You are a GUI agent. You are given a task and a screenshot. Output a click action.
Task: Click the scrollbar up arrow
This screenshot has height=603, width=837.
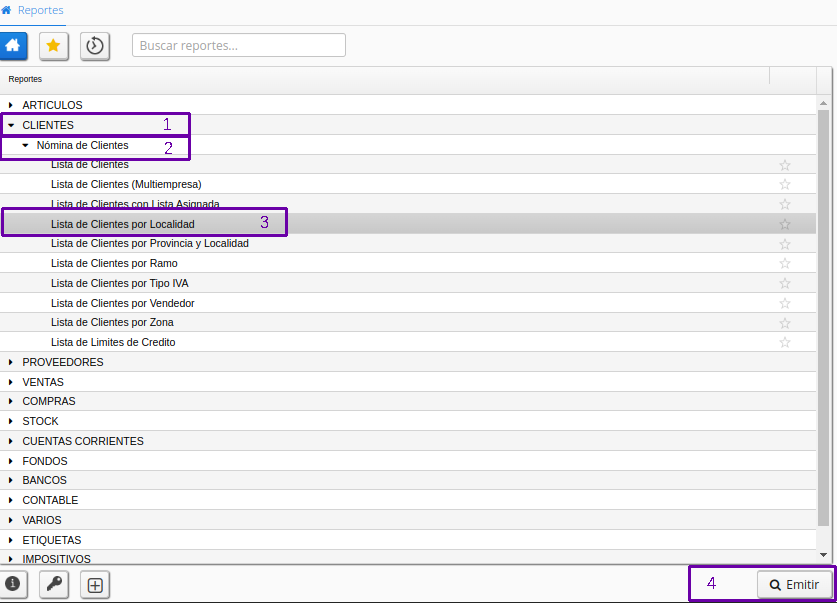point(824,103)
